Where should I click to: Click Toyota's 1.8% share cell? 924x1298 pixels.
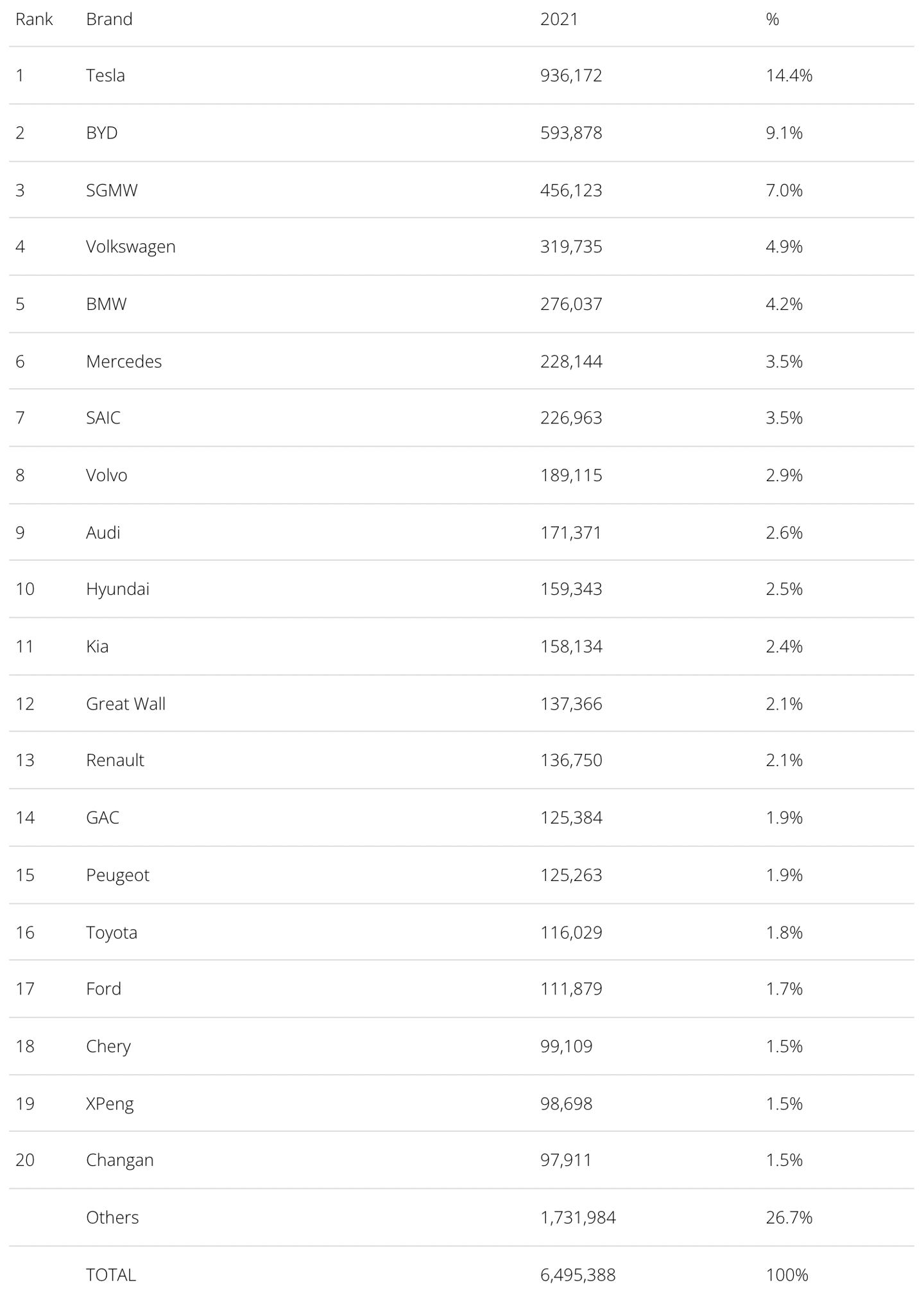784,932
